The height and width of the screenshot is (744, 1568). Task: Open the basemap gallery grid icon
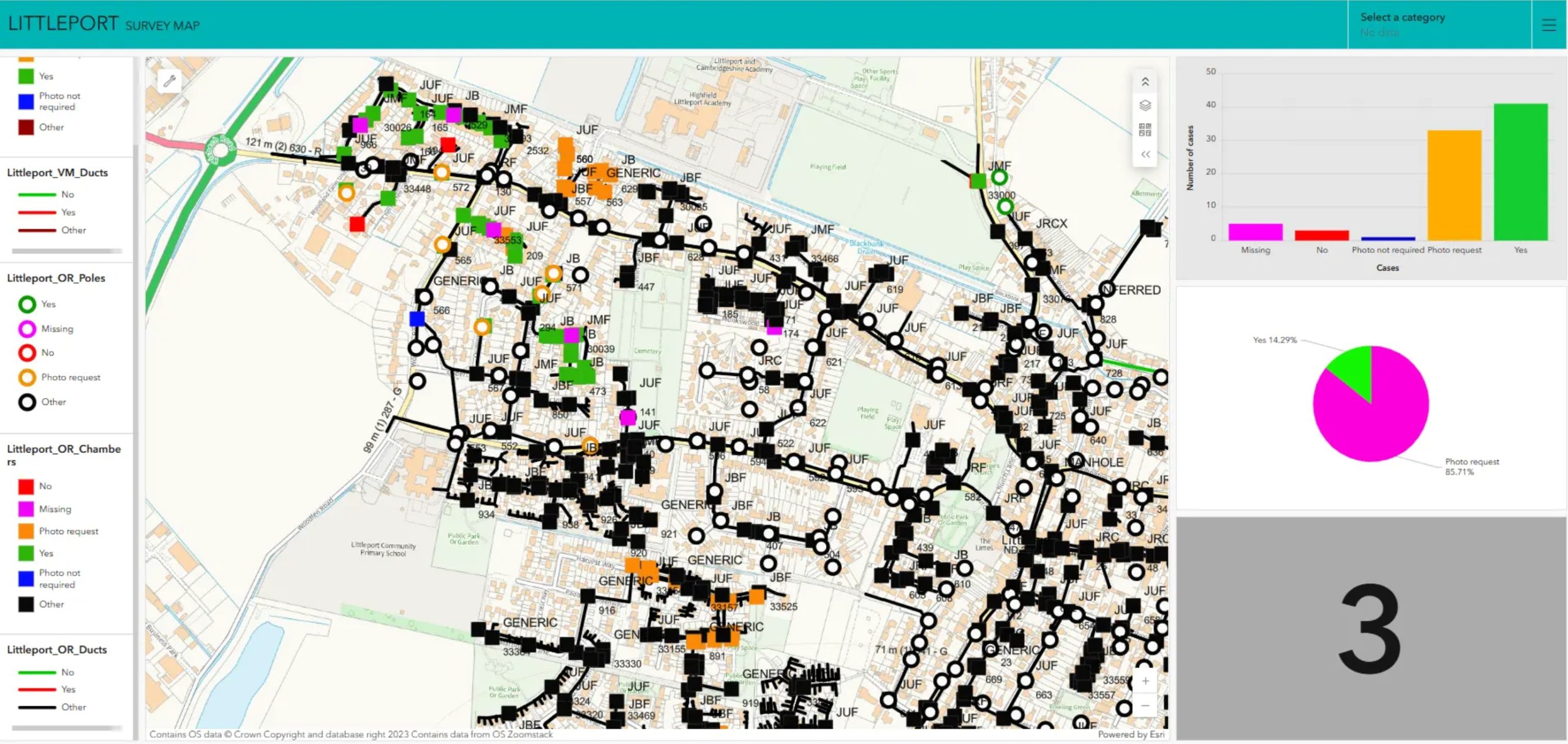1145,130
